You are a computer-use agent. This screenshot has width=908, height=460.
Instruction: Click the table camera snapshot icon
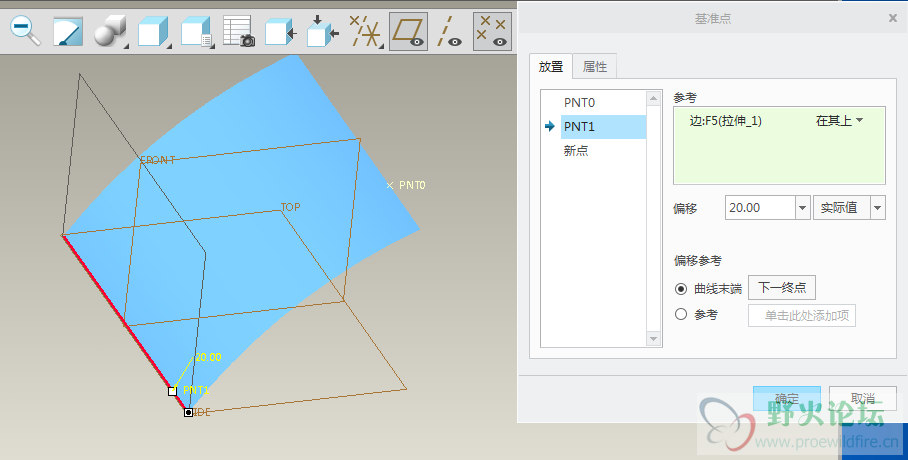coord(239,31)
